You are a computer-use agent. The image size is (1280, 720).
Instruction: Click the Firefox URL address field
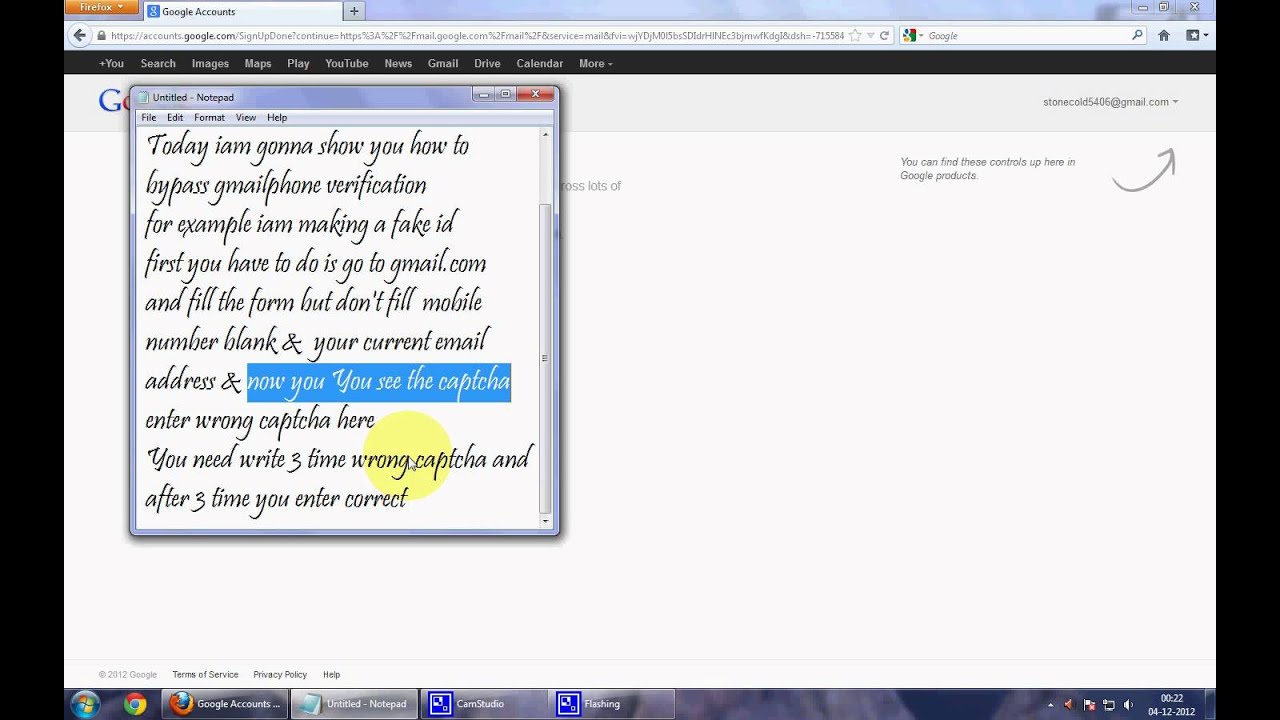click(477, 35)
